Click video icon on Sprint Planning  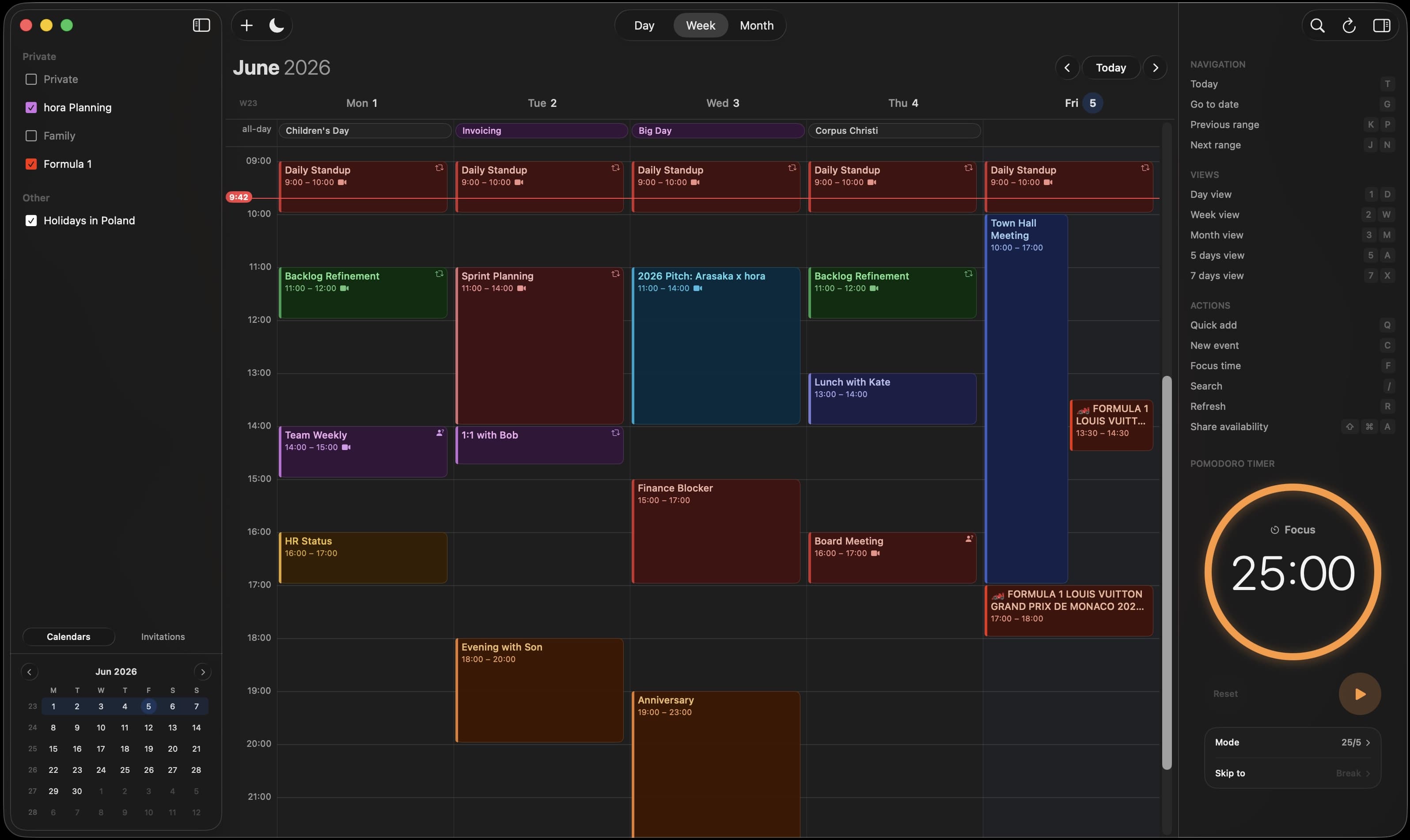click(x=522, y=288)
